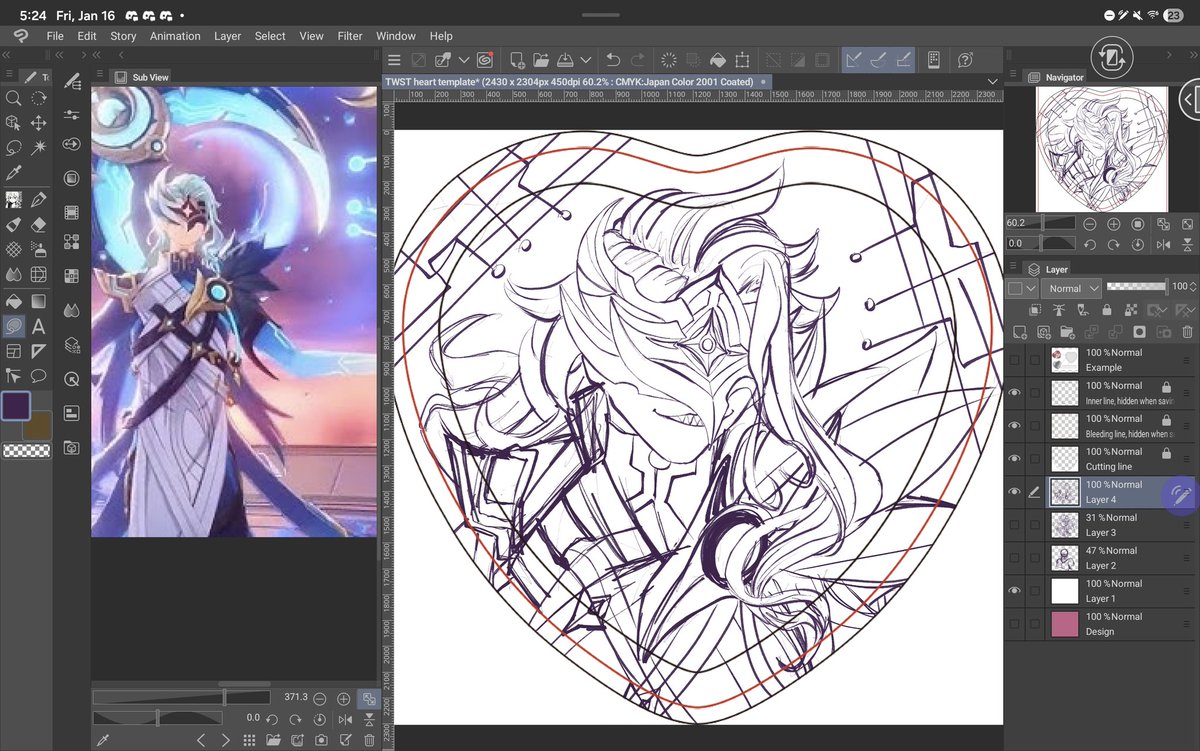Select the Pen tool in the toolbox
Viewport: 1200px width, 751px height.
(39, 199)
